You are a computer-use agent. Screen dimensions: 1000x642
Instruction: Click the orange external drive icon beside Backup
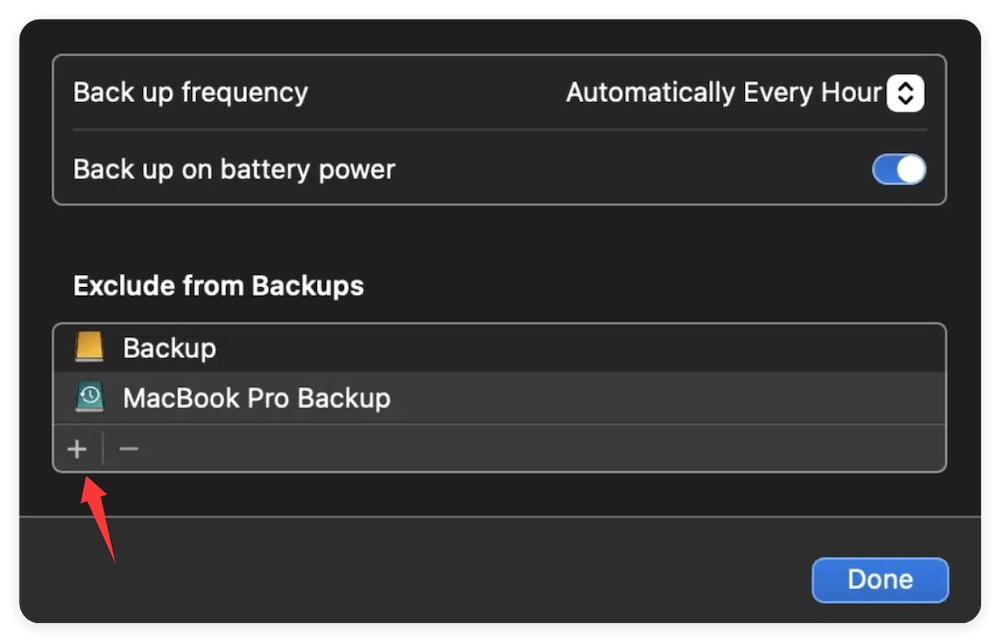tap(90, 347)
